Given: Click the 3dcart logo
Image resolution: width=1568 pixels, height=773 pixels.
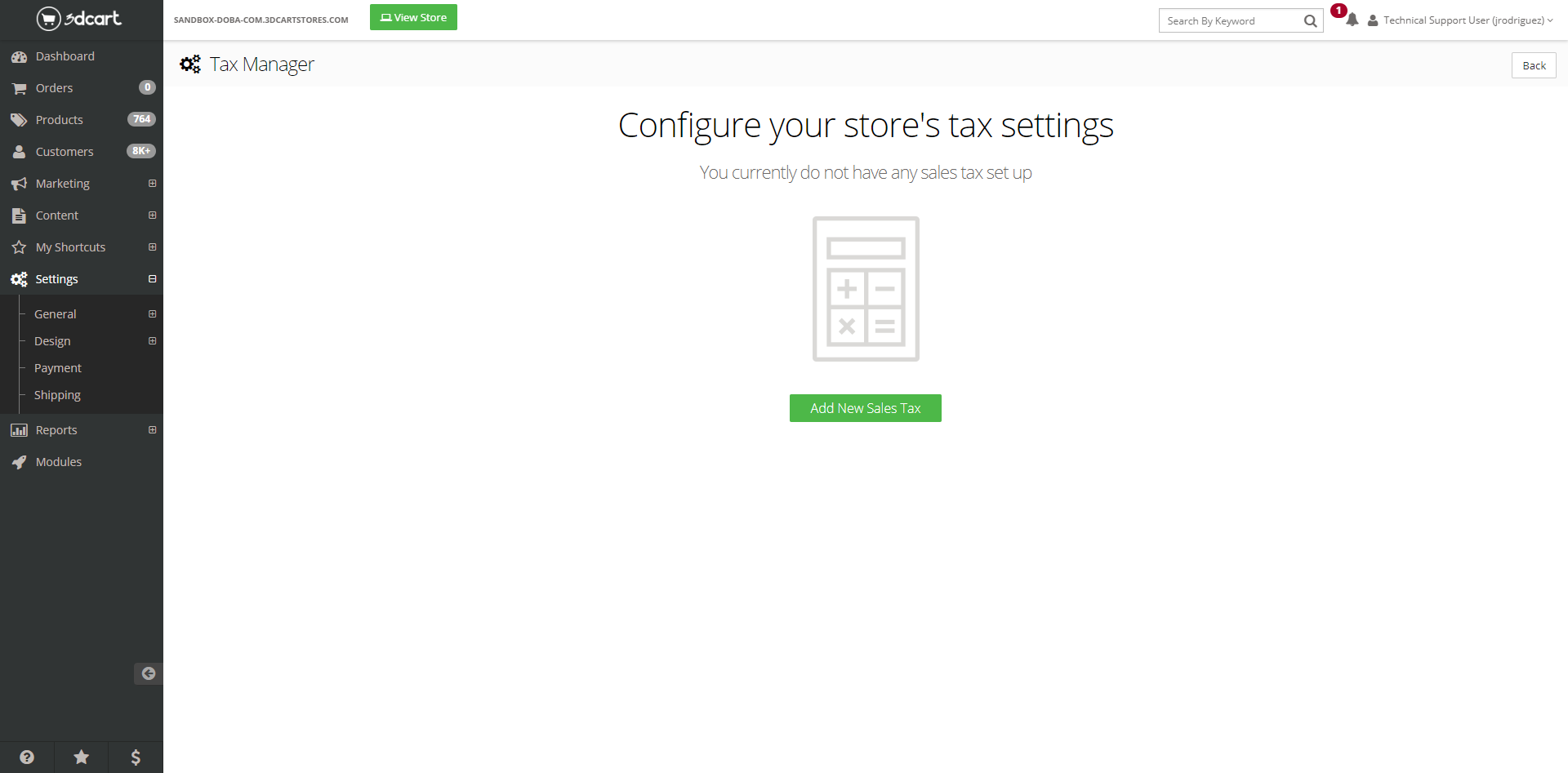Looking at the screenshot, I should click(79, 18).
